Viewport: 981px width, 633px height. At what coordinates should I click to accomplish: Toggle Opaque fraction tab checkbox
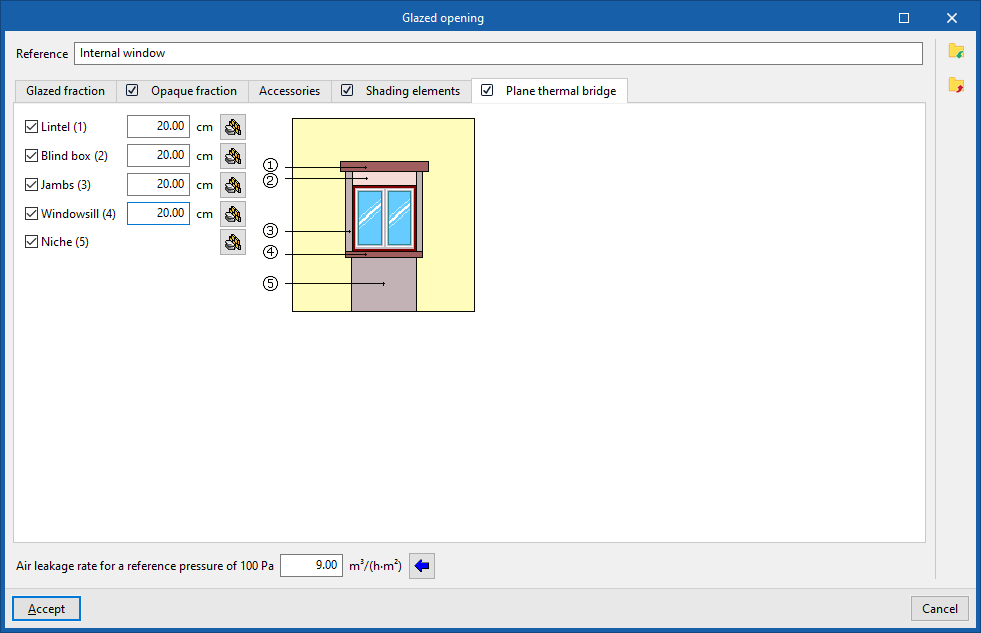point(132,91)
